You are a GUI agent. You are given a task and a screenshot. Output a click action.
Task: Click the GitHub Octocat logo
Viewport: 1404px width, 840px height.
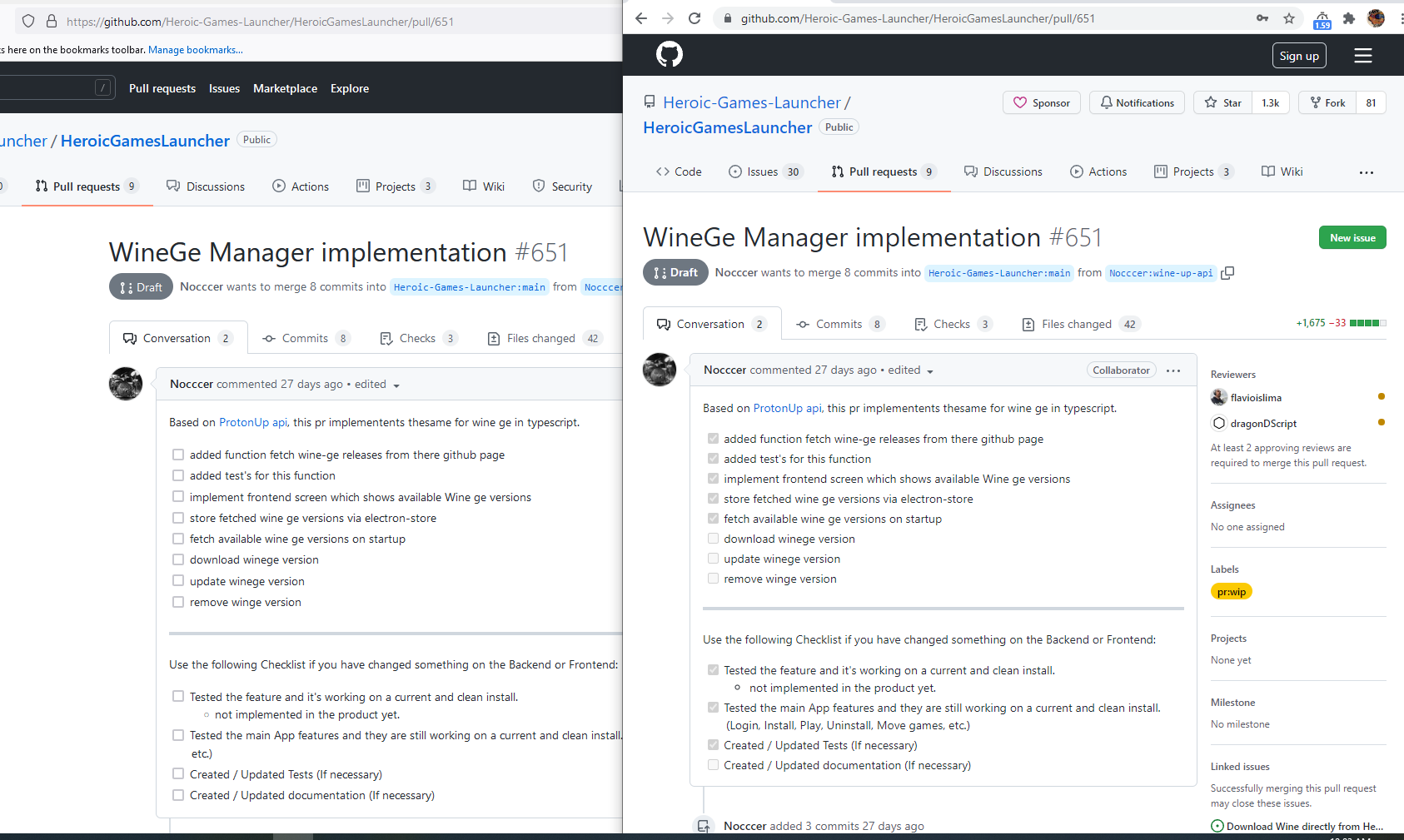(x=669, y=54)
